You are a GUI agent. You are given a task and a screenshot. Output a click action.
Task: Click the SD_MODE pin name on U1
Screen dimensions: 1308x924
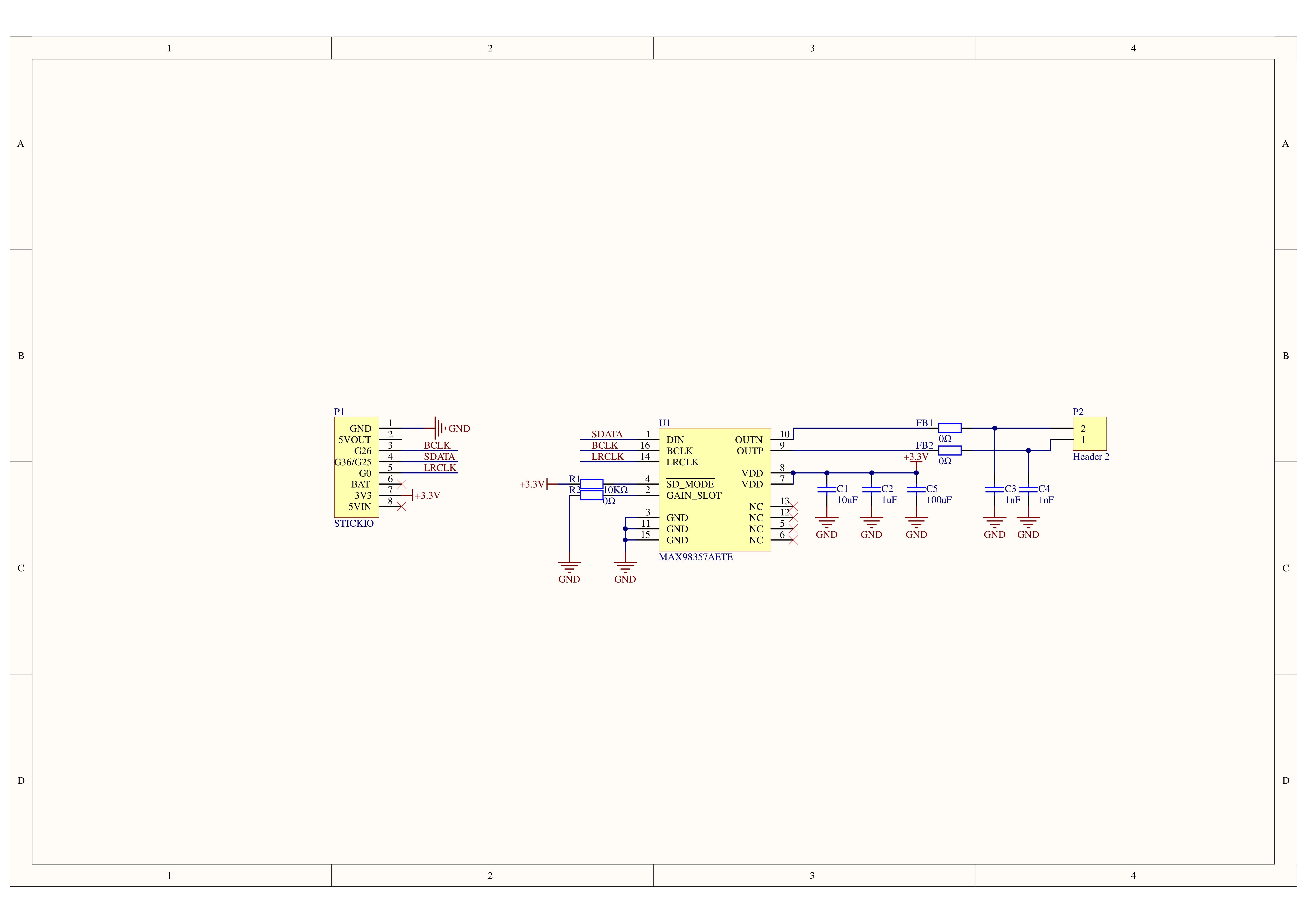(x=690, y=484)
